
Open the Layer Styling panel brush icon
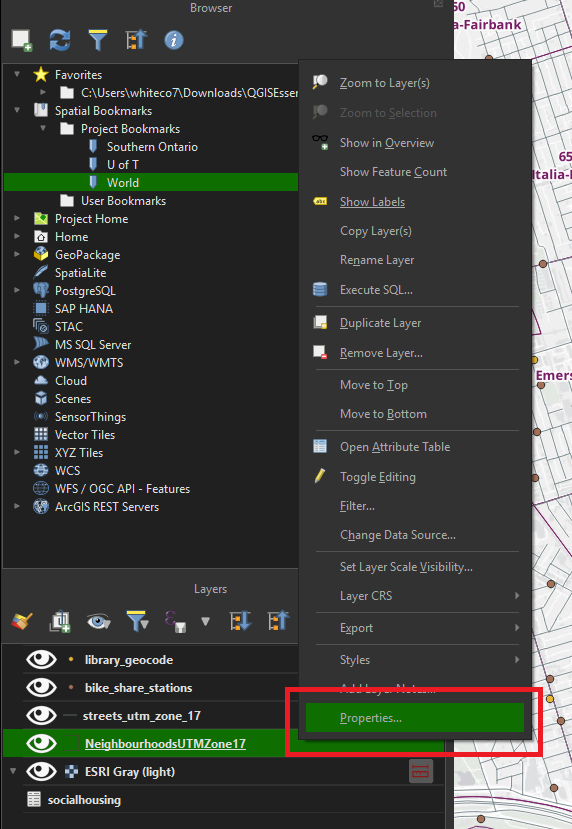(22, 621)
